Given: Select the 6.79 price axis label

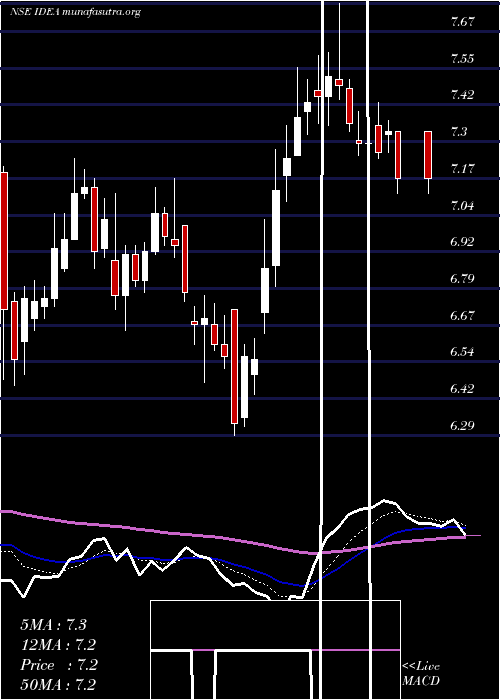Looking at the screenshot, I should click(462, 279).
